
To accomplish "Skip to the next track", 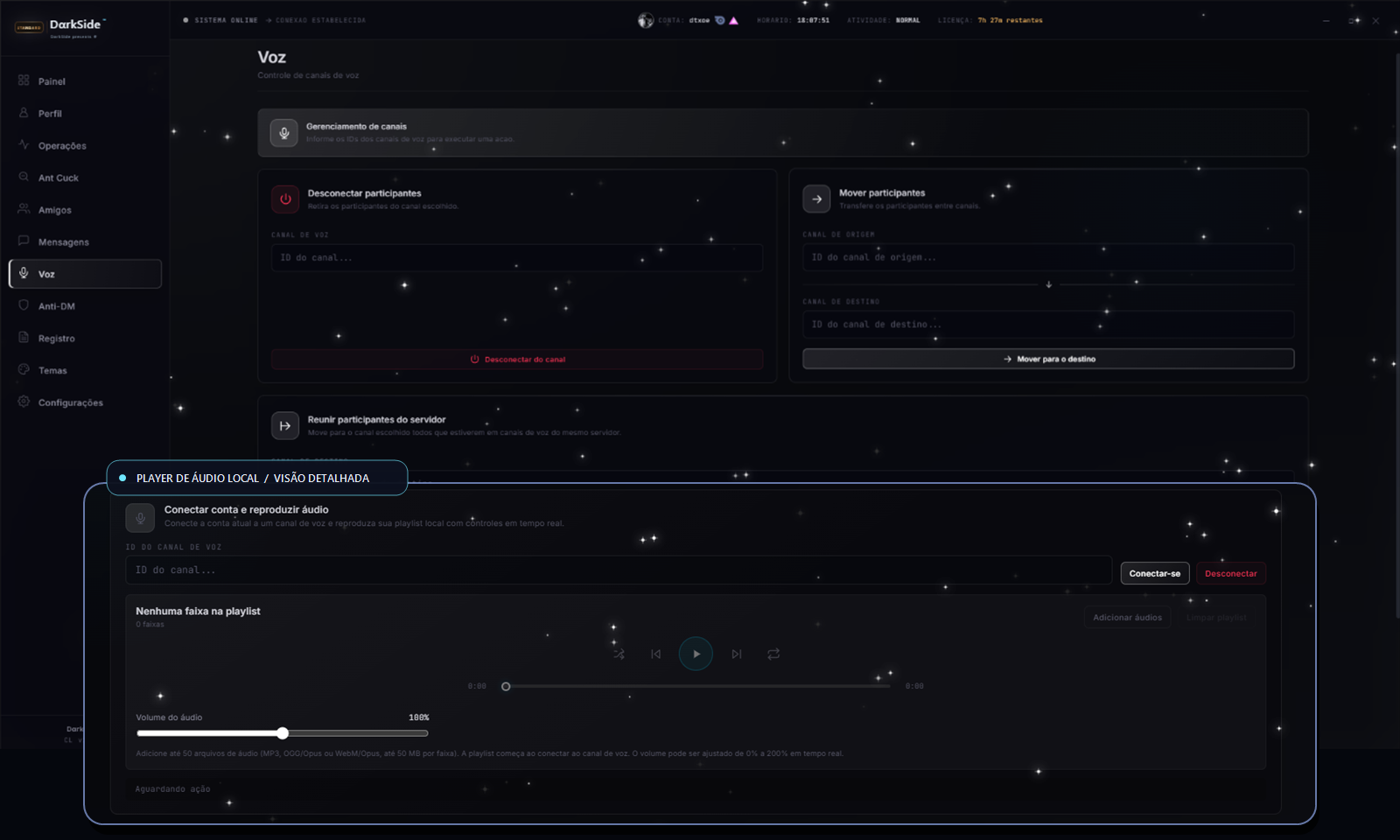I will [x=737, y=654].
